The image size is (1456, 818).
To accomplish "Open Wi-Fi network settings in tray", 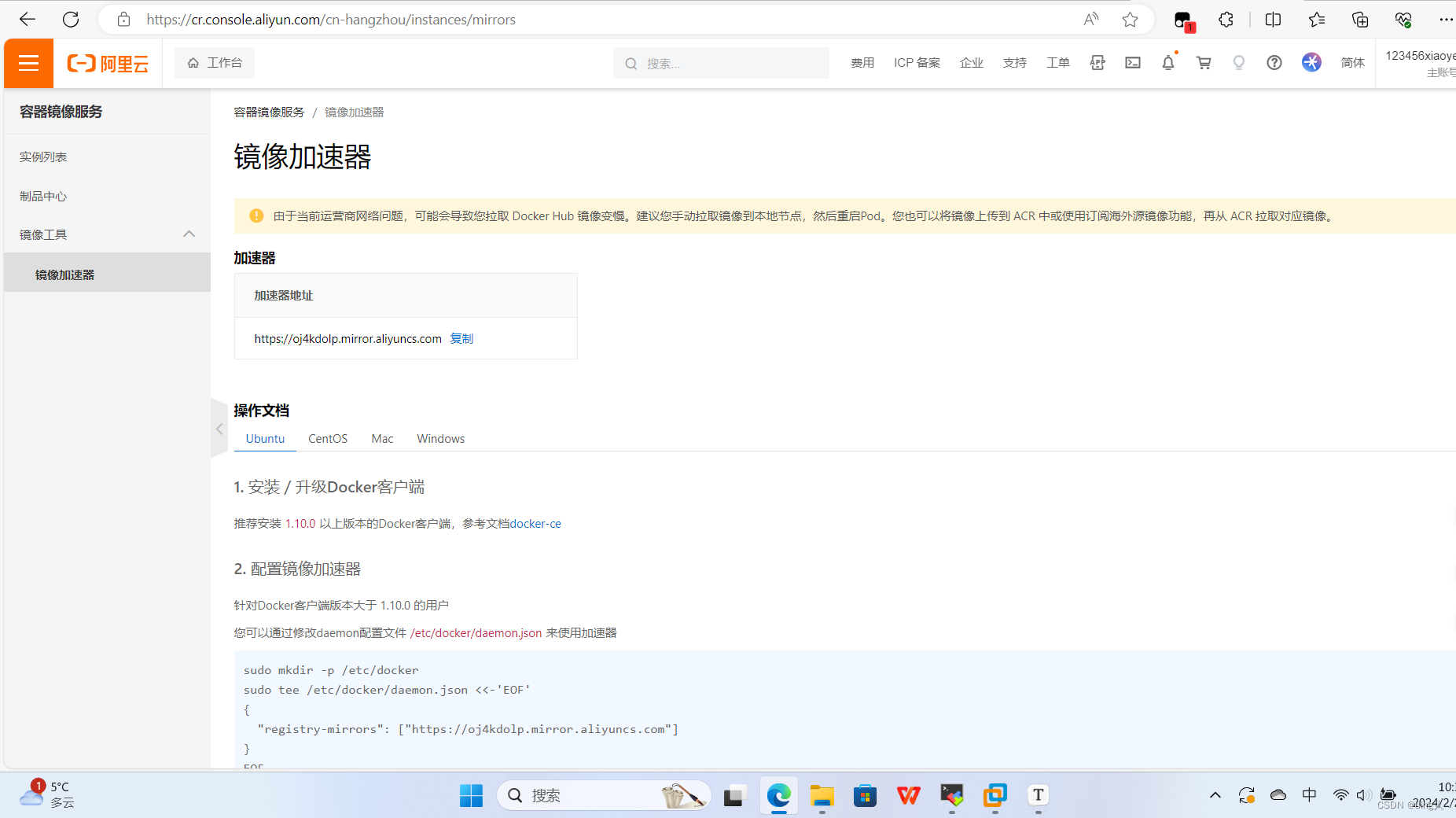I will (1340, 795).
